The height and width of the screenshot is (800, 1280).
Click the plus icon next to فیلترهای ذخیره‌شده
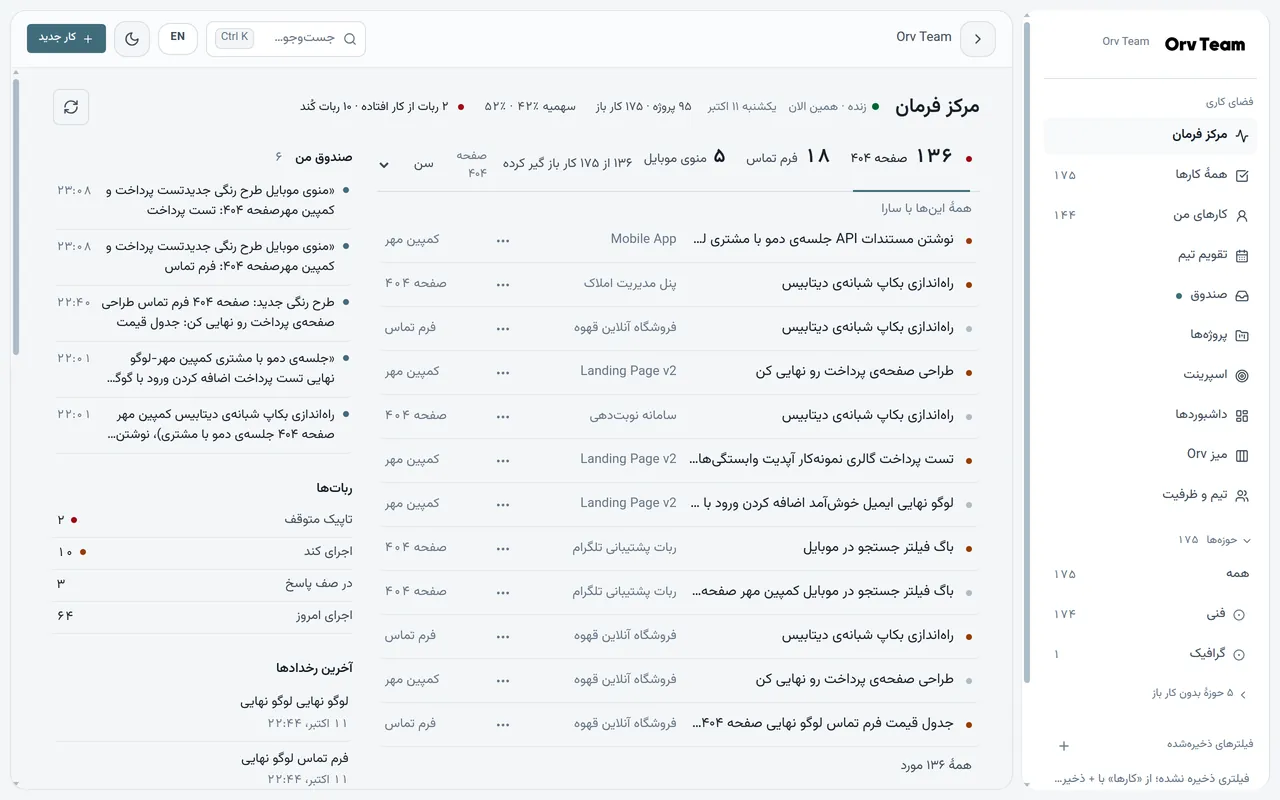coord(1064,745)
